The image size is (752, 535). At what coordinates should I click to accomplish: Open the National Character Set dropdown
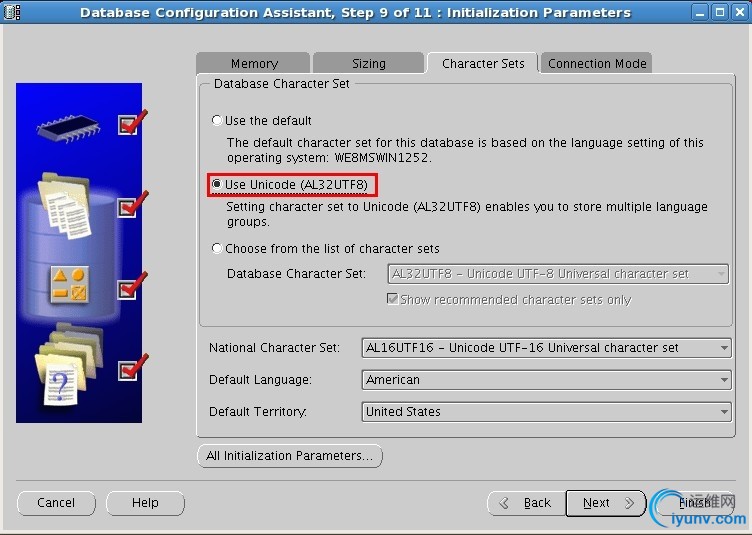coord(546,348)
